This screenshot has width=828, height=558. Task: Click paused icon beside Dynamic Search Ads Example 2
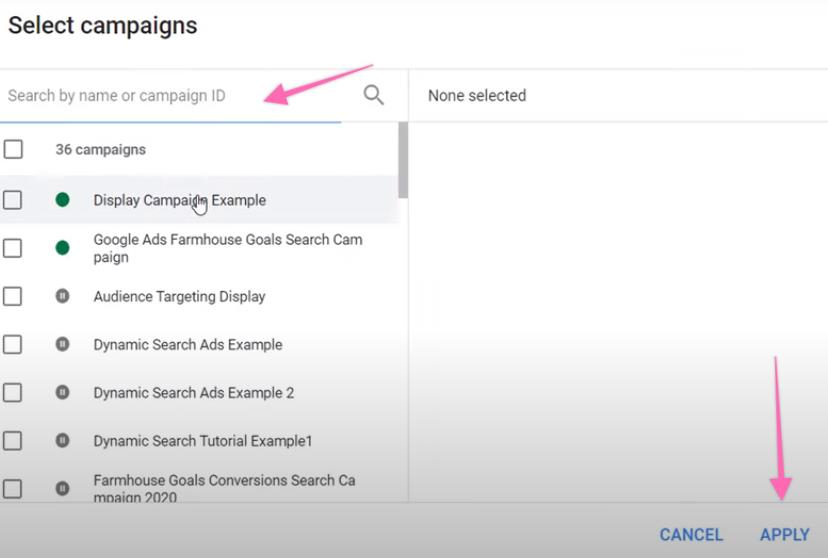click(62, 393)
